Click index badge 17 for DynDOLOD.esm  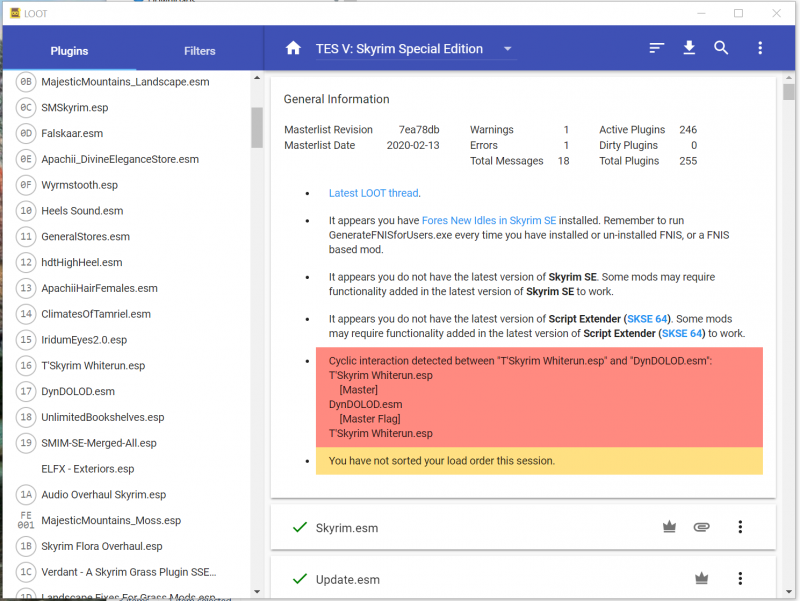26,391
